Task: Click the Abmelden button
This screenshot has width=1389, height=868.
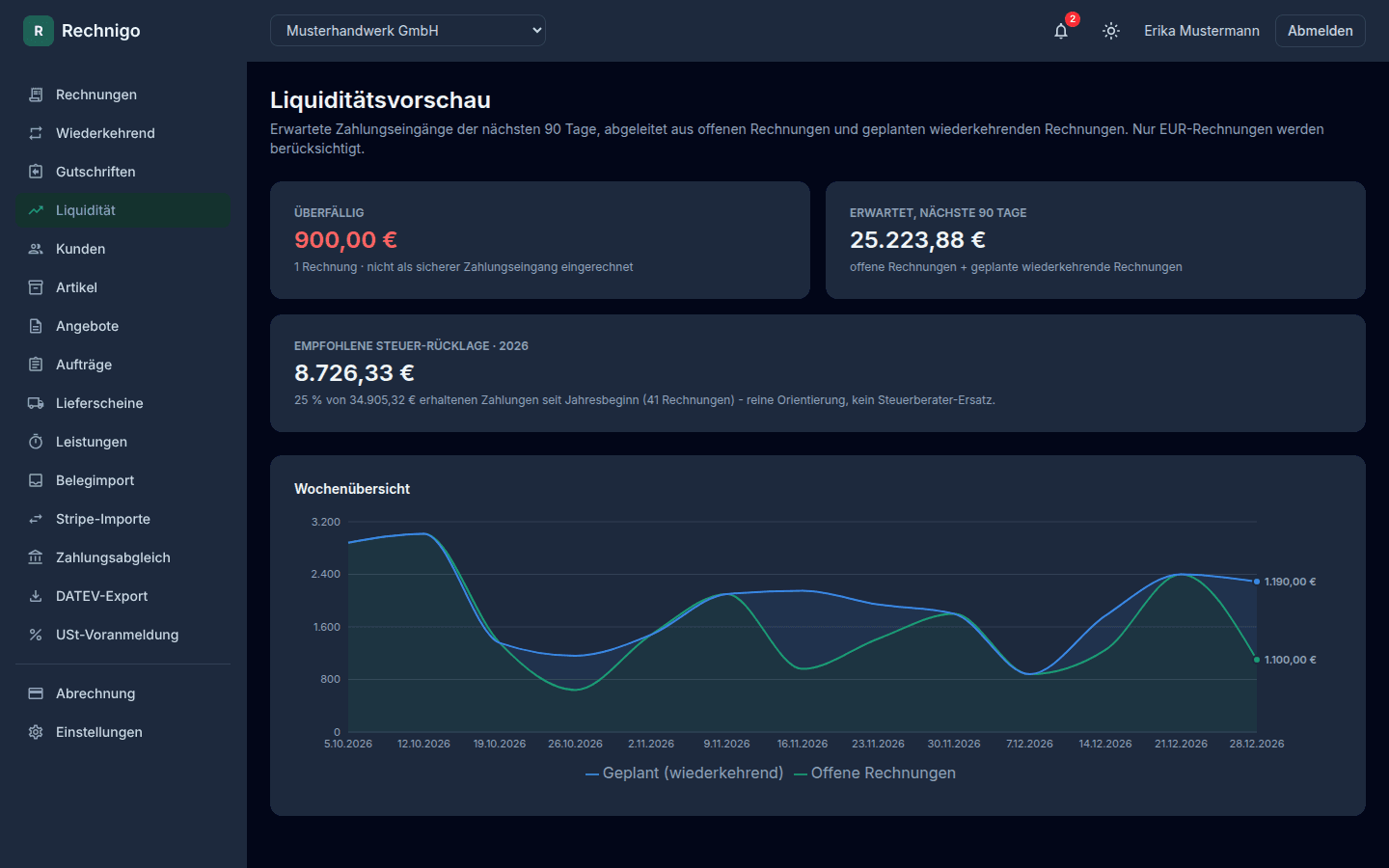Action: point(1320,31)
